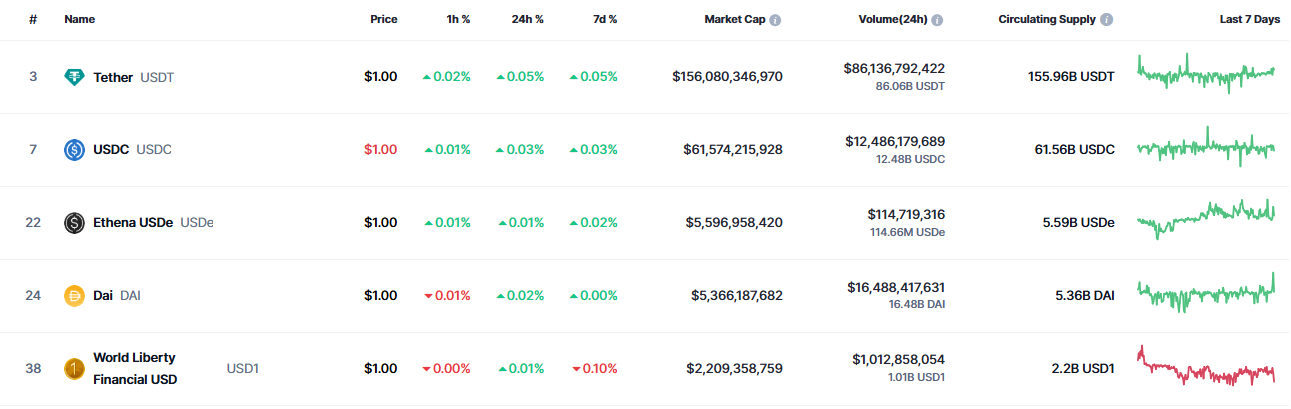Image resolution: width=1291 pixels, height=409 pixels.
Task: Open the USDC coin name link
Action: [x=111, y=150]
